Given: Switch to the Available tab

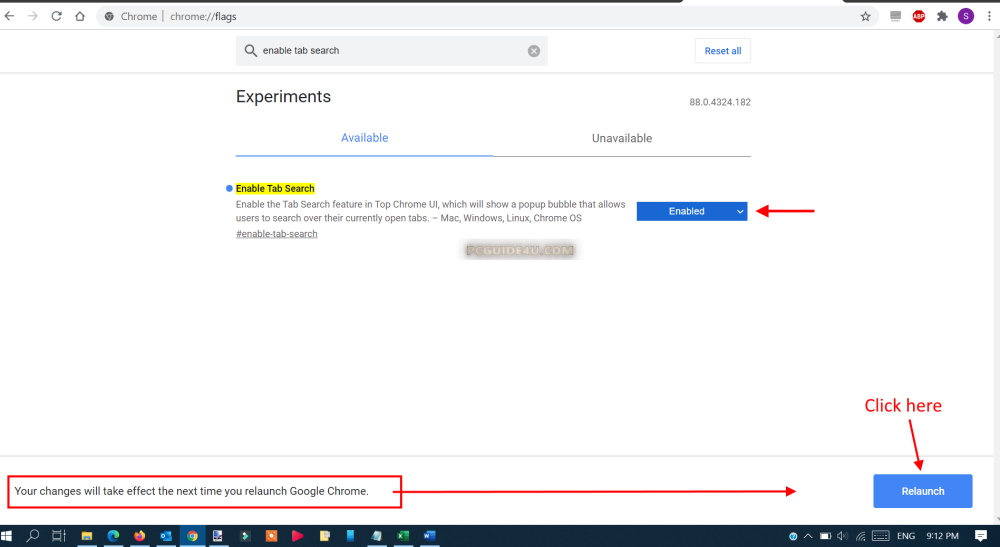Looking at the screenshot, I should tap(364, 138).
